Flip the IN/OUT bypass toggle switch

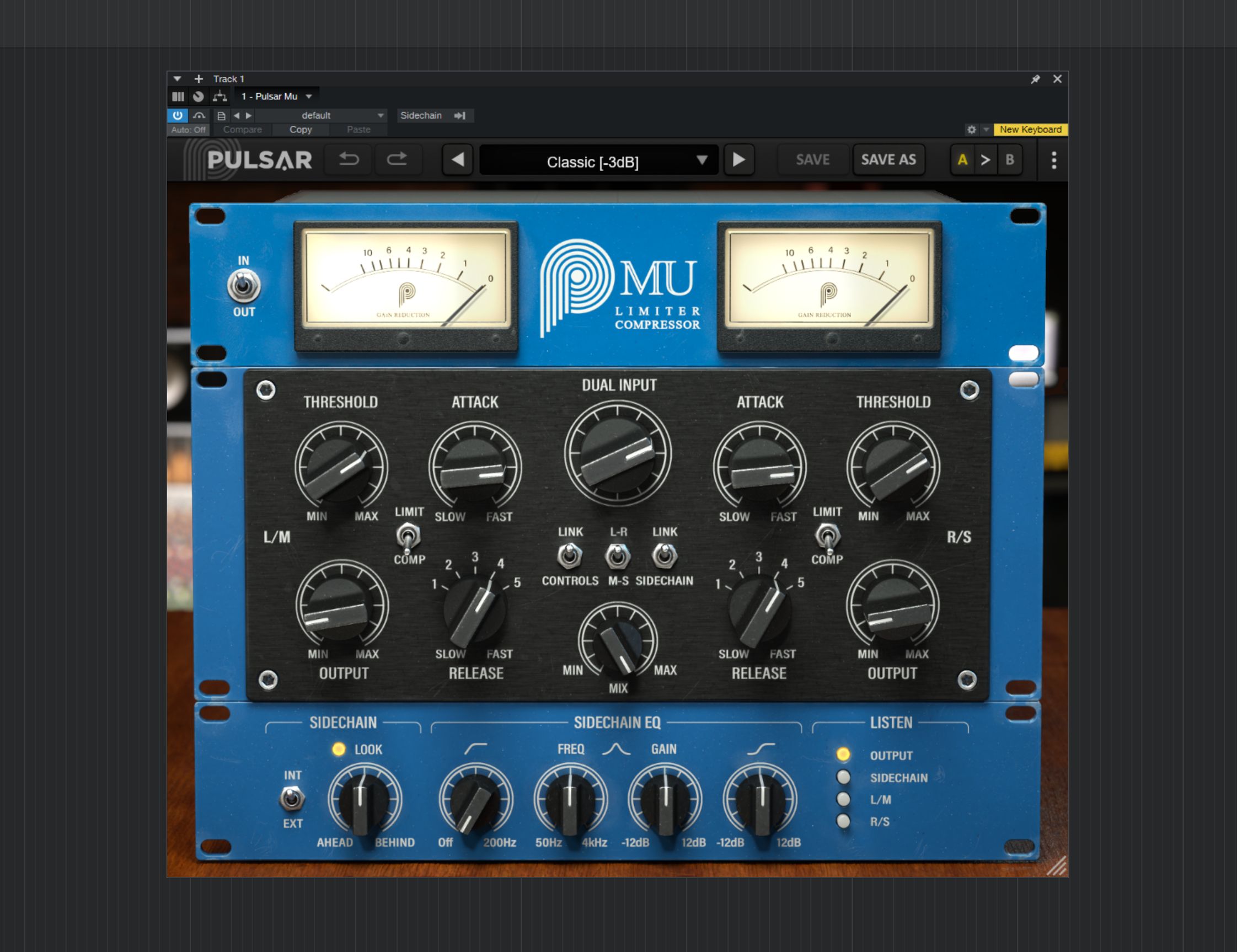[x=244, y=286]
